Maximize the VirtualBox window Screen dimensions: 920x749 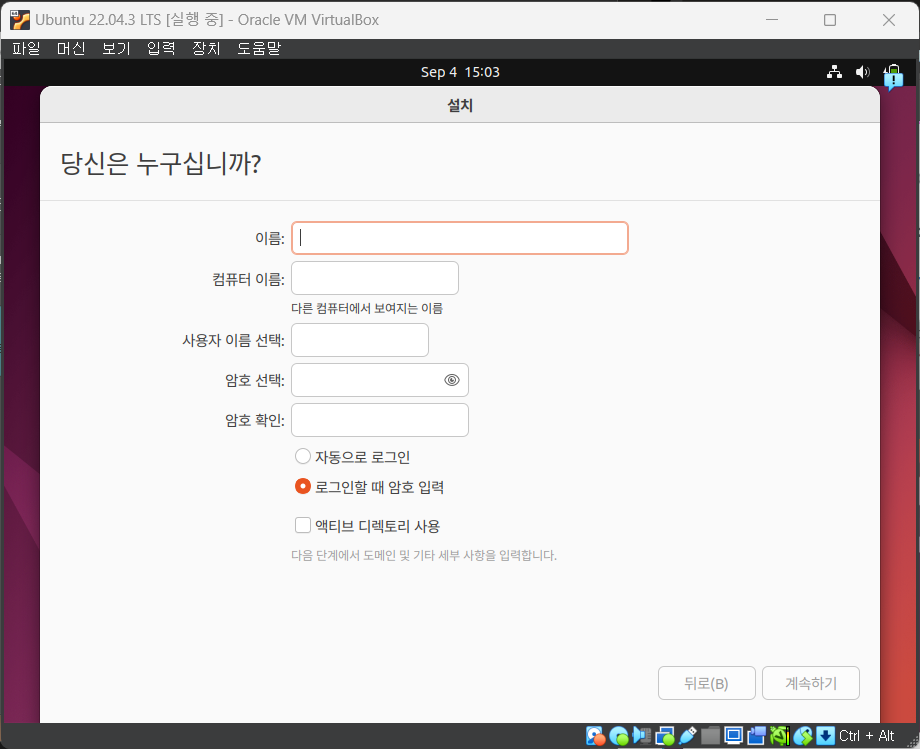tap(830, 20)
